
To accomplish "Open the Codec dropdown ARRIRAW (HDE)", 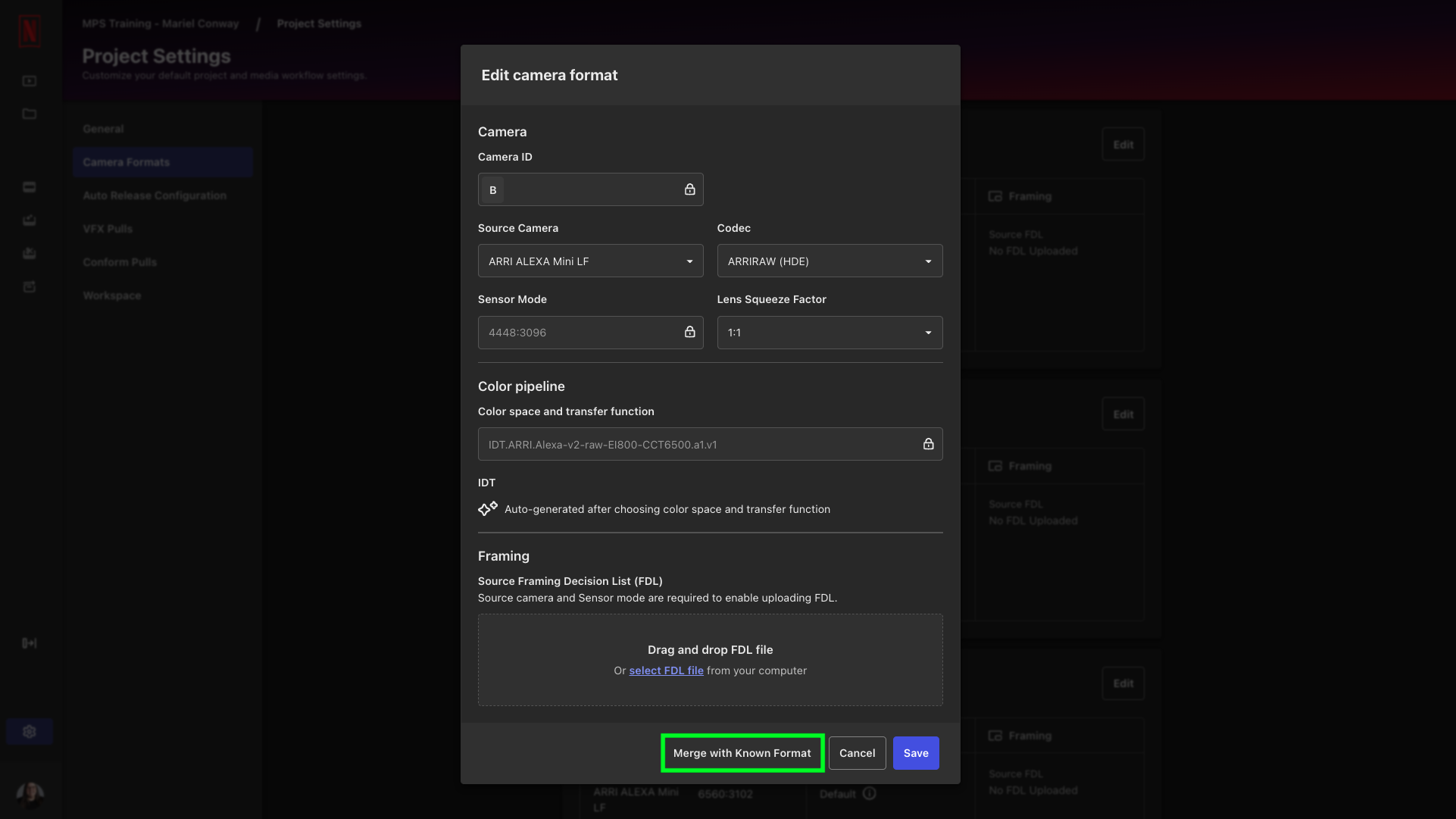I will tap(830, 261).
